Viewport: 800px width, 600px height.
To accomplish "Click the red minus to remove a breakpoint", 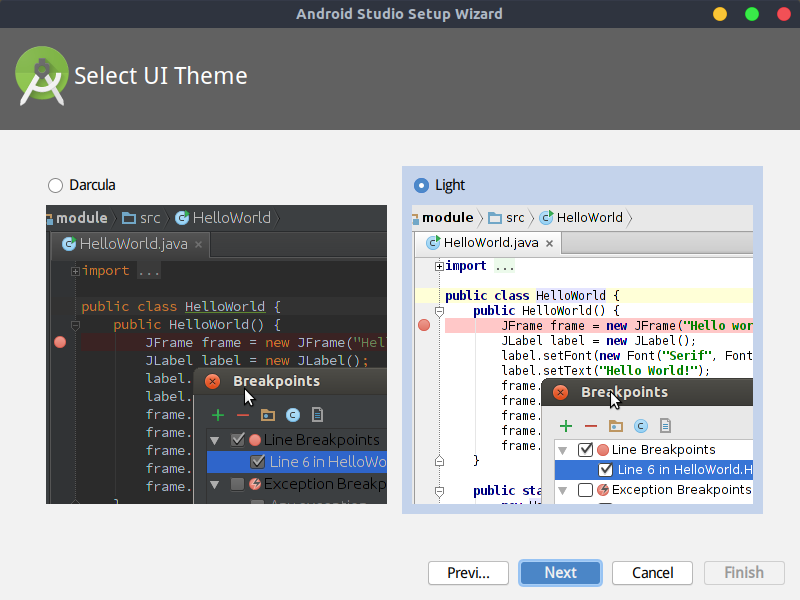I will [x=592, y=425].
